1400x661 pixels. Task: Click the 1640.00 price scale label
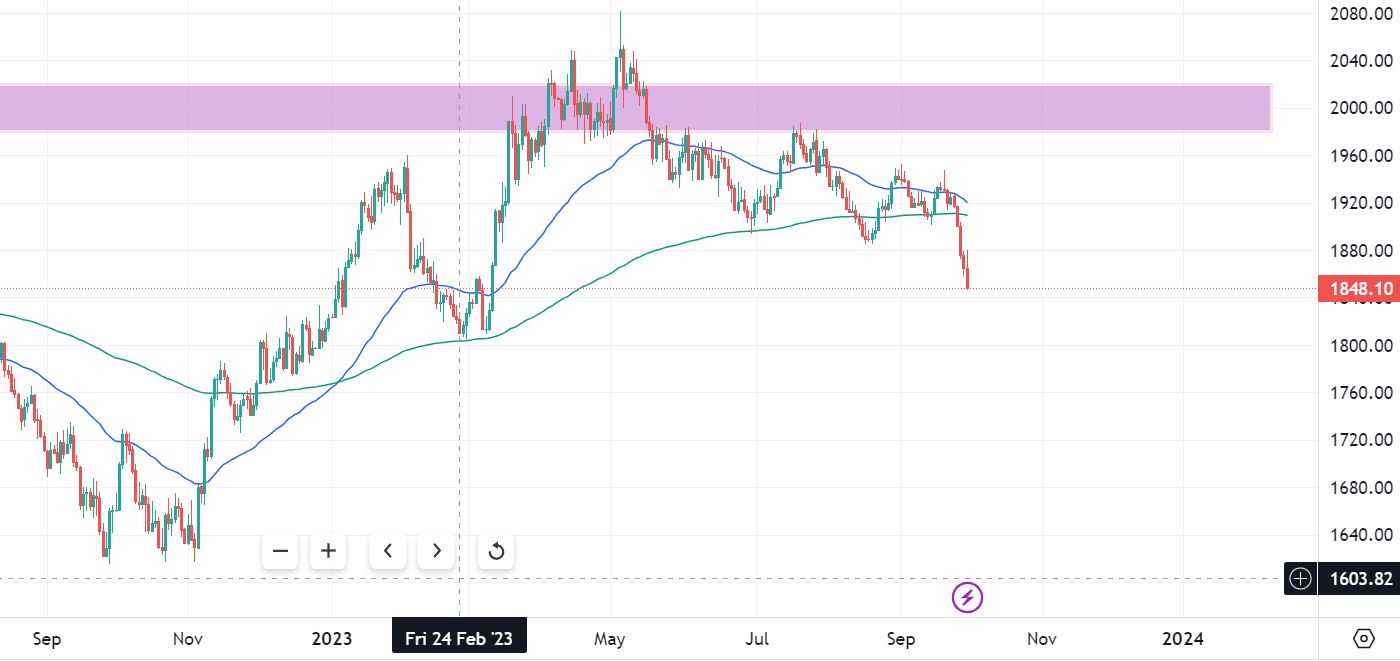point(1361,534)
